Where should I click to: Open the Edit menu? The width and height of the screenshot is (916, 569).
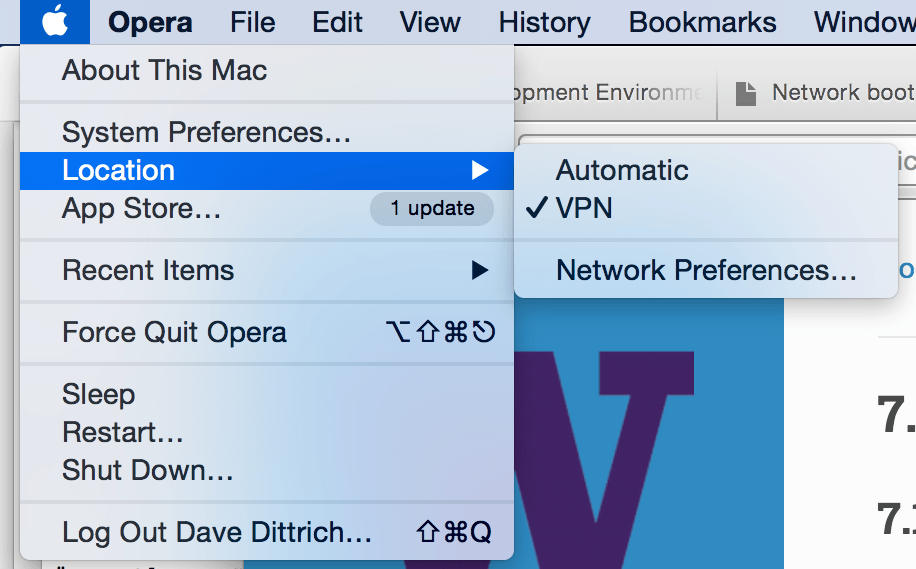(337, 22)
